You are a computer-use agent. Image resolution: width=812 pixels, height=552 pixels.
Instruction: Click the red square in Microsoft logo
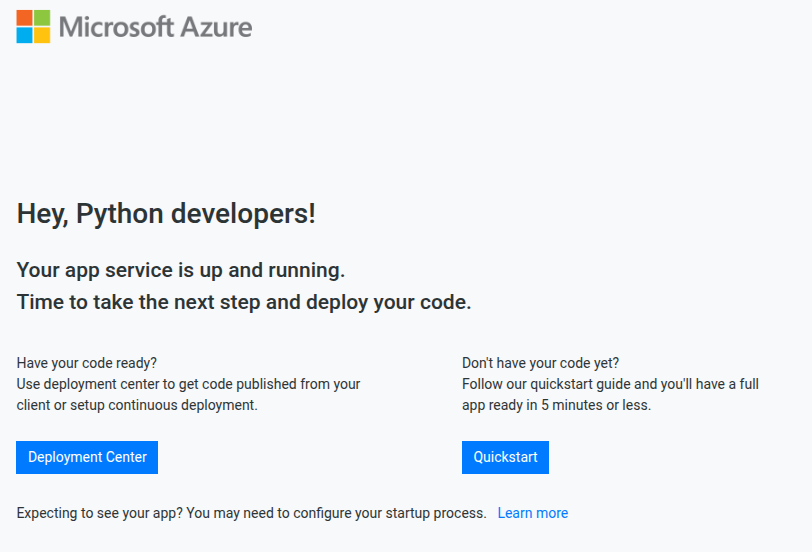coord(24,18)
